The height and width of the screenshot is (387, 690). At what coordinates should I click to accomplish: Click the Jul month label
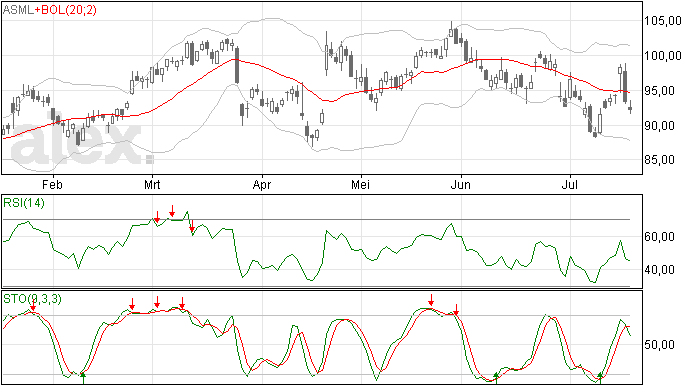570,184
